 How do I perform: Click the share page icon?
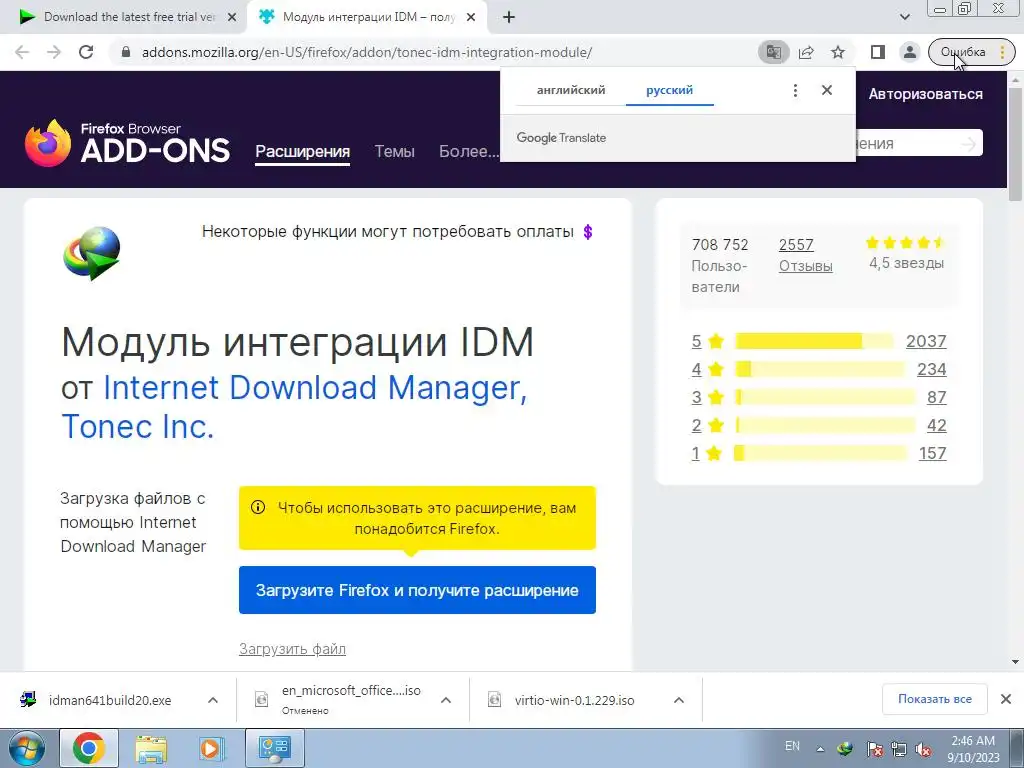807,52
